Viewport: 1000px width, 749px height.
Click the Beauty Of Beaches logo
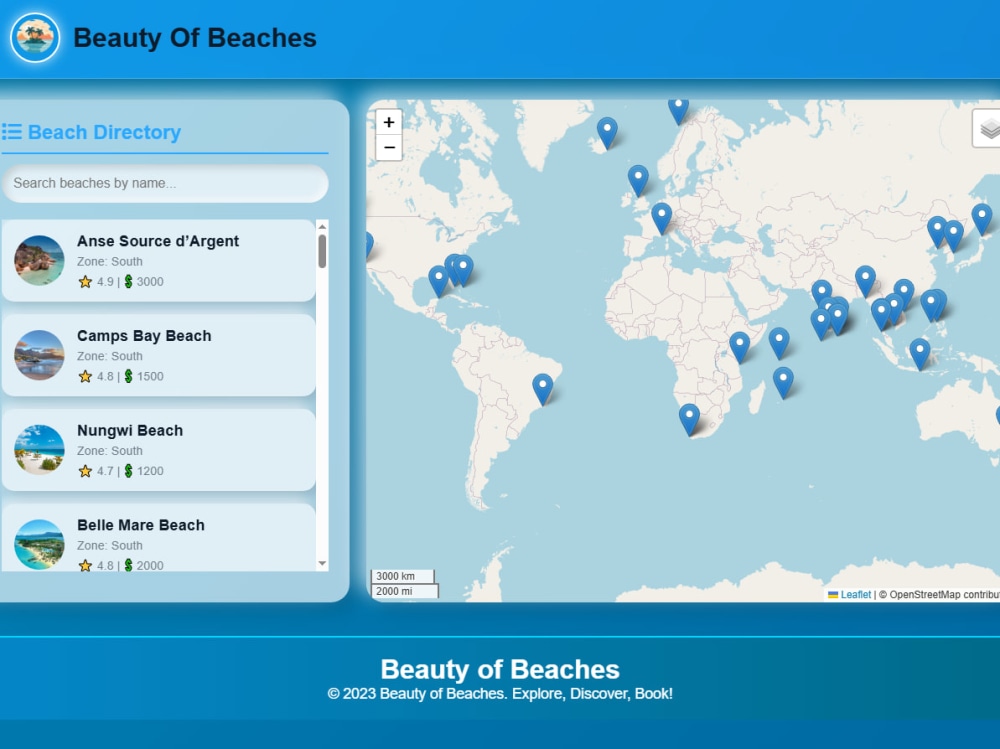[35, 38]
